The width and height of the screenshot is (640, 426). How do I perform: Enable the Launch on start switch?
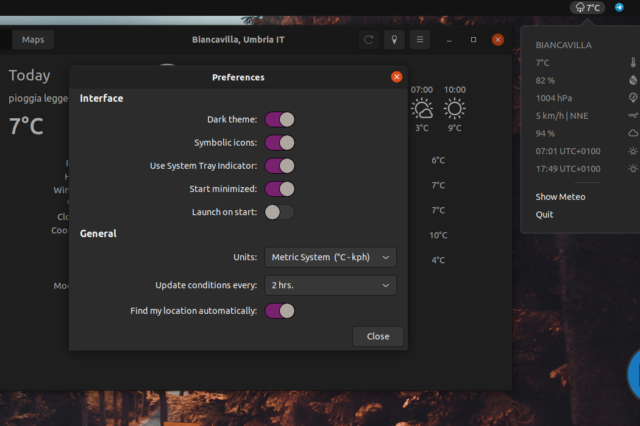coord(280,212)
